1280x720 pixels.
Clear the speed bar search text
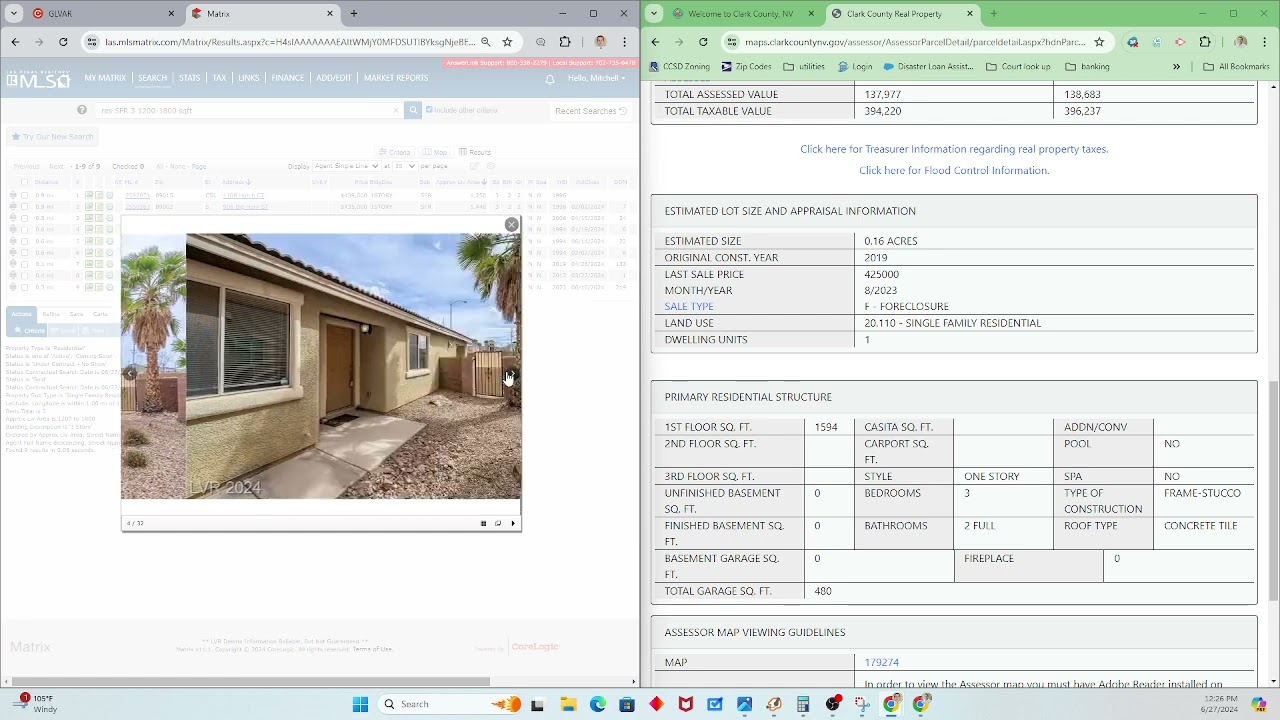pyautogui.click(x=397, y=110)
